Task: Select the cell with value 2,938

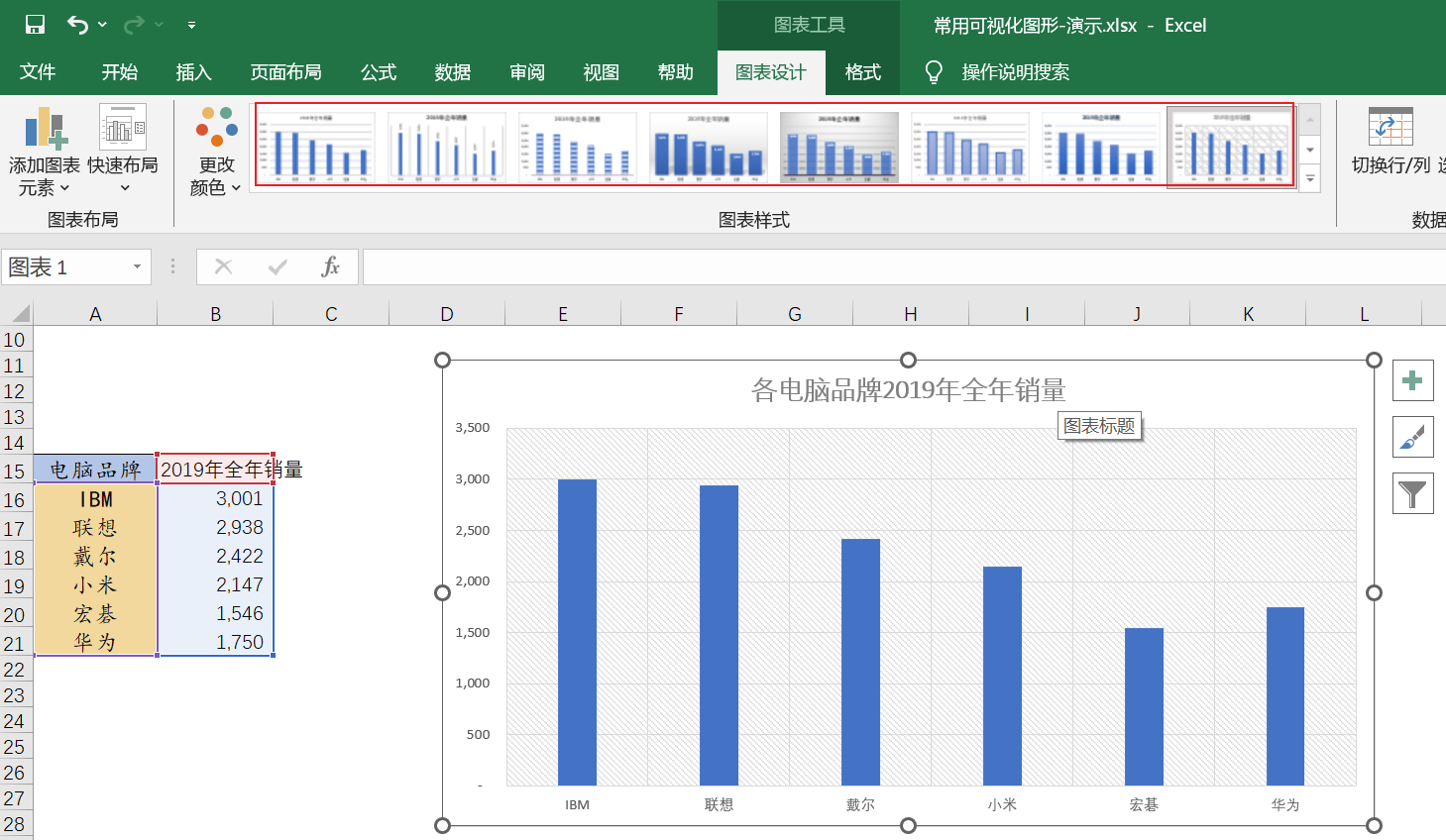Action: point(215,528)
